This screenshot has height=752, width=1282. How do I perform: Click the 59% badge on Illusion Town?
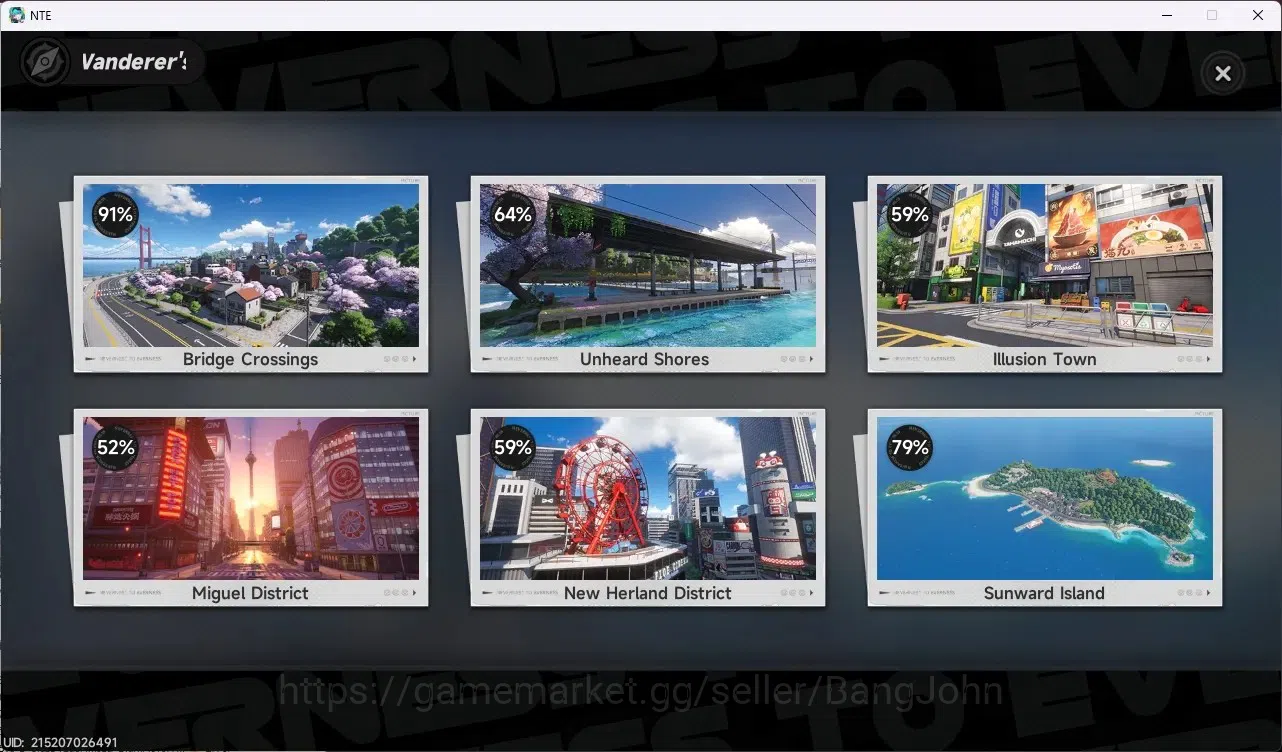tap(909, 214)
